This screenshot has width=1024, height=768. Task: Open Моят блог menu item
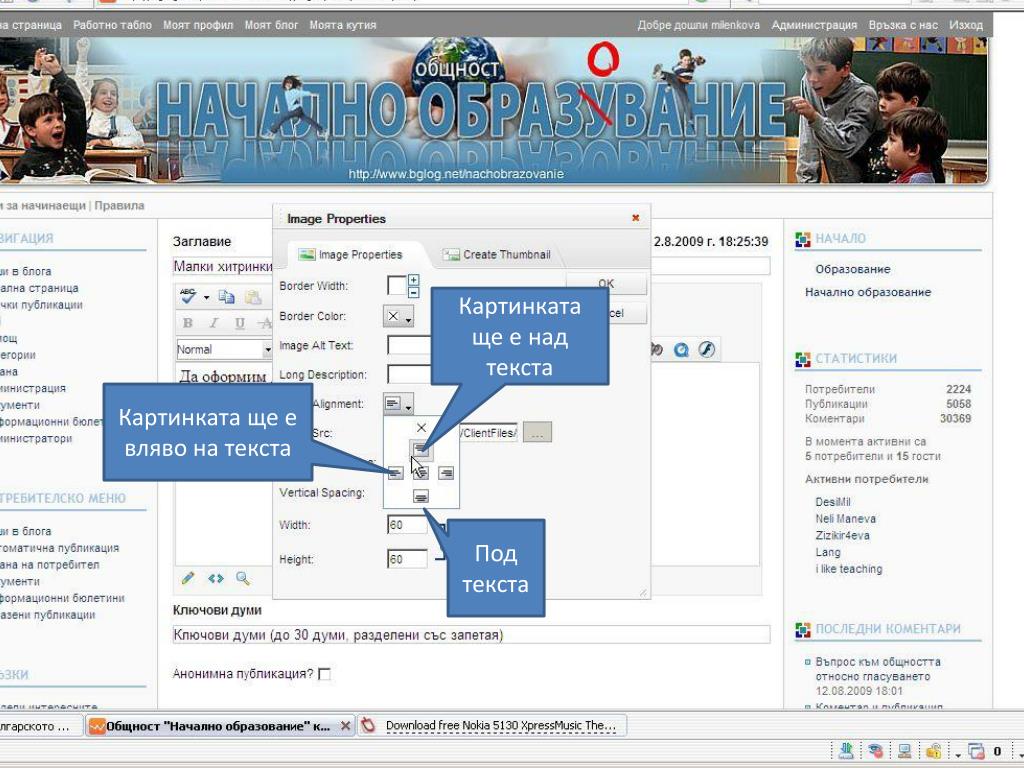click(271, 25)
